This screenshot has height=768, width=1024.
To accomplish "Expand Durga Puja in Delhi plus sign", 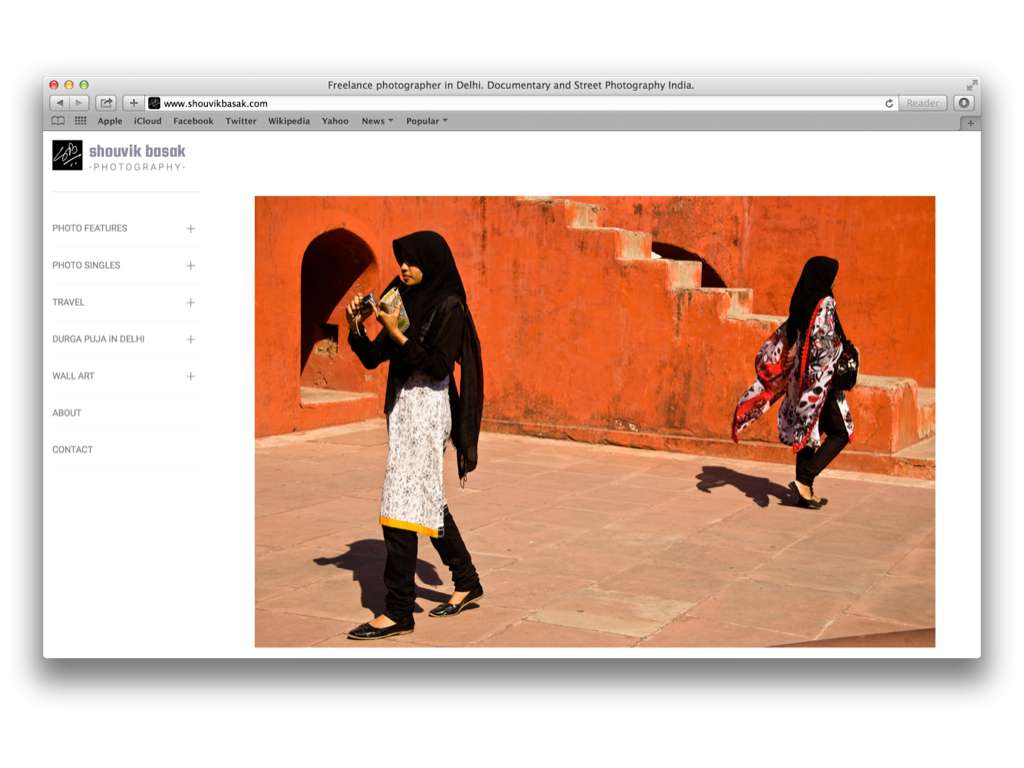I will pyautogui.click(x=191, y=340).
